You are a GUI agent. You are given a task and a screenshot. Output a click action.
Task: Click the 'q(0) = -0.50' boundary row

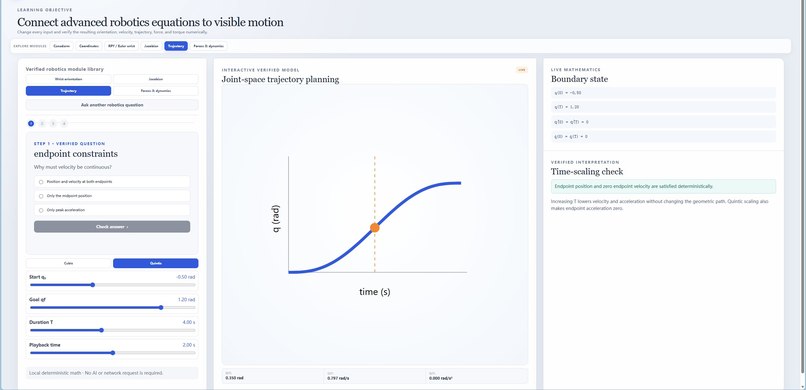point(663,93)
